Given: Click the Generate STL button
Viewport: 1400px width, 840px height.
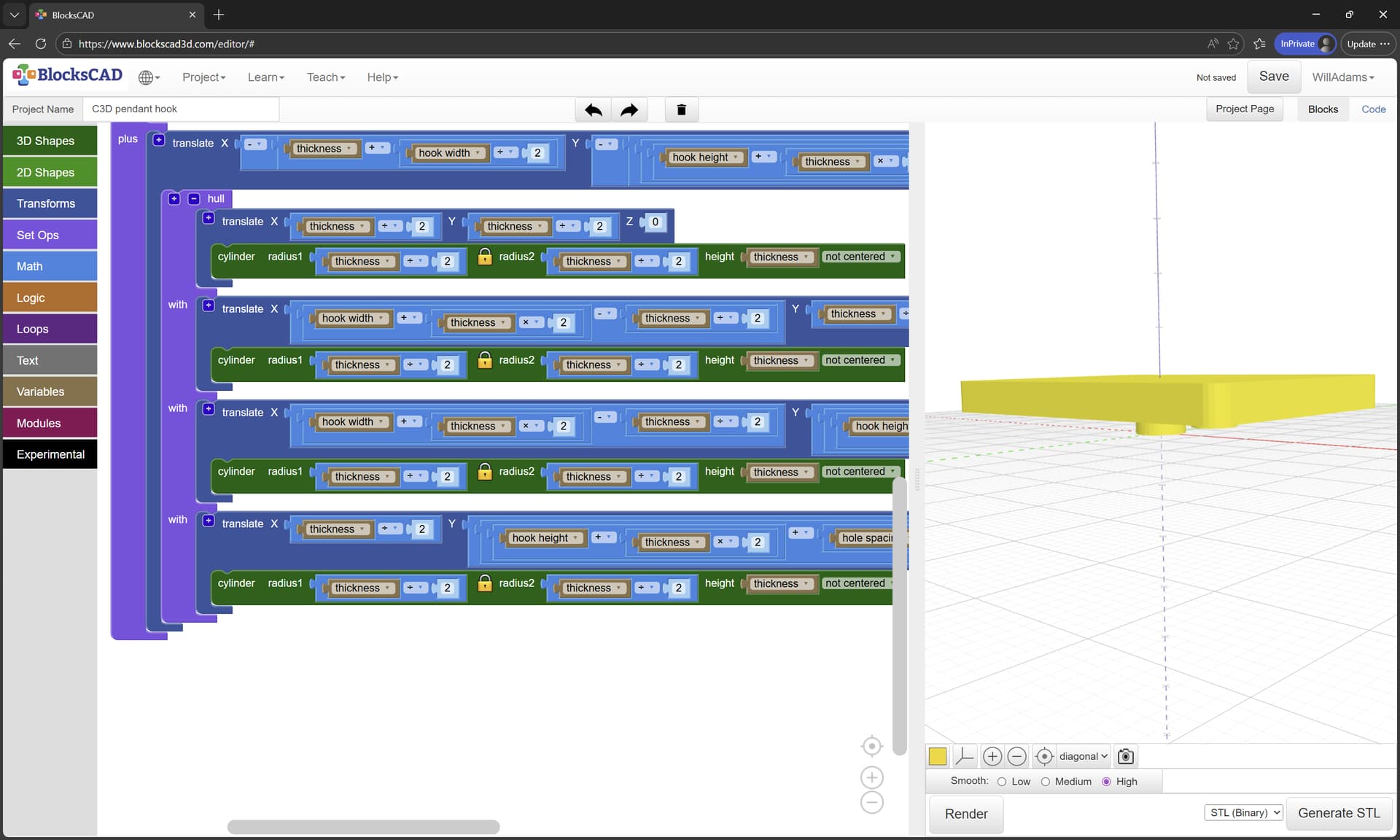Looking at the screenshot, I should [x=1339, y=813].
